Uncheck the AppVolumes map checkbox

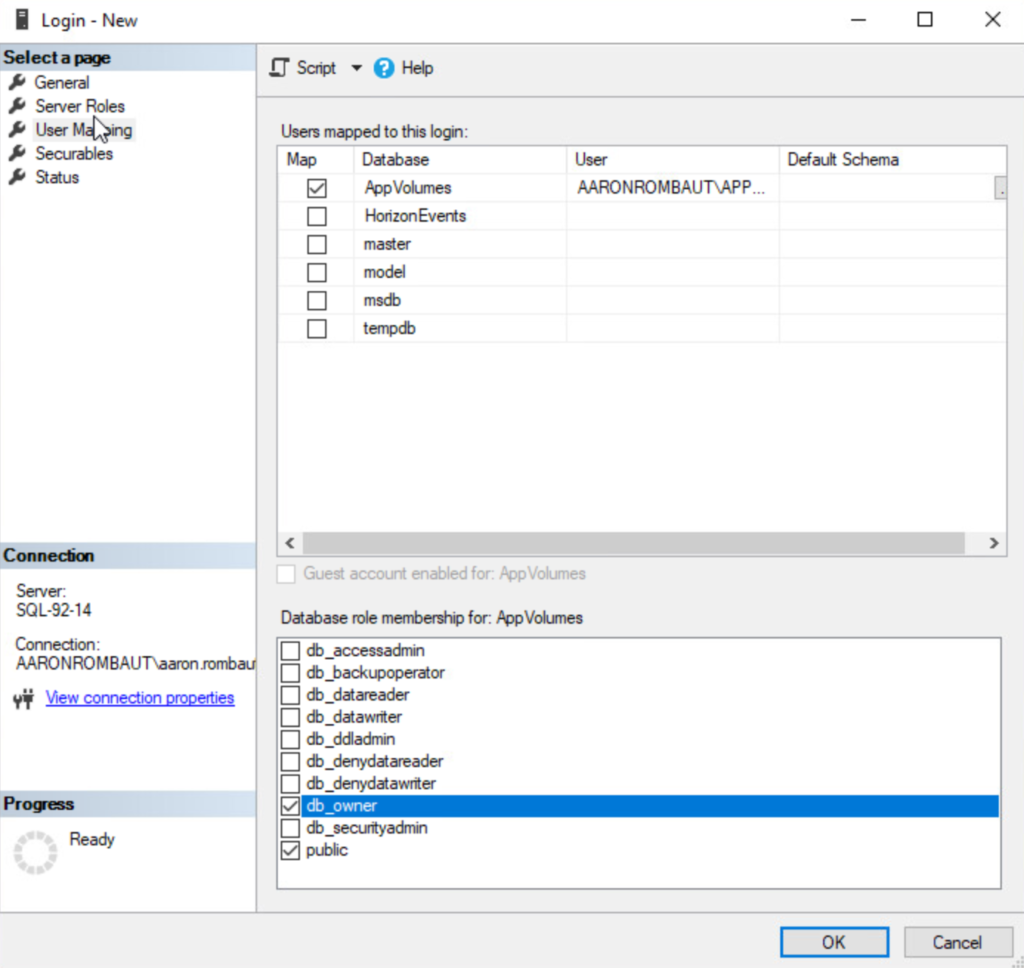tap(317, 188)
